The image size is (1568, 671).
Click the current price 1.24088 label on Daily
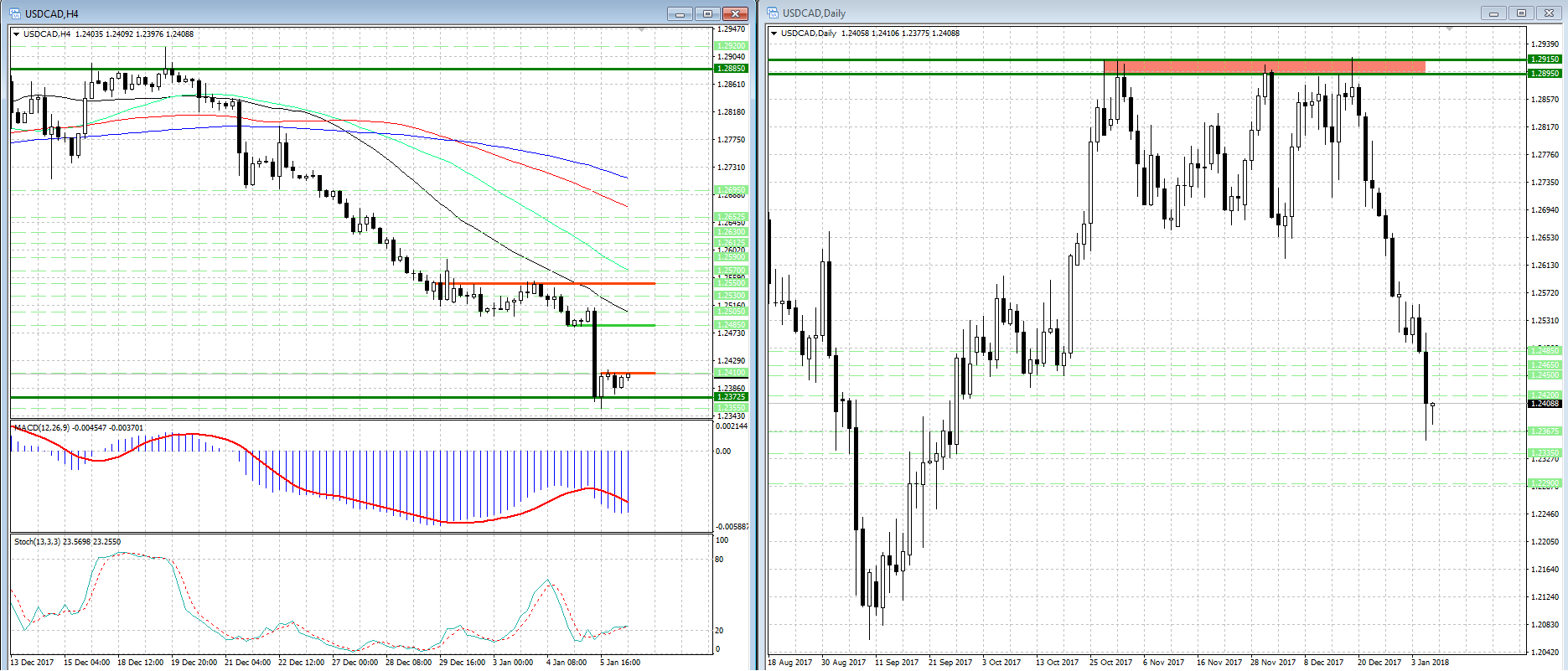tap(1545, 404)
